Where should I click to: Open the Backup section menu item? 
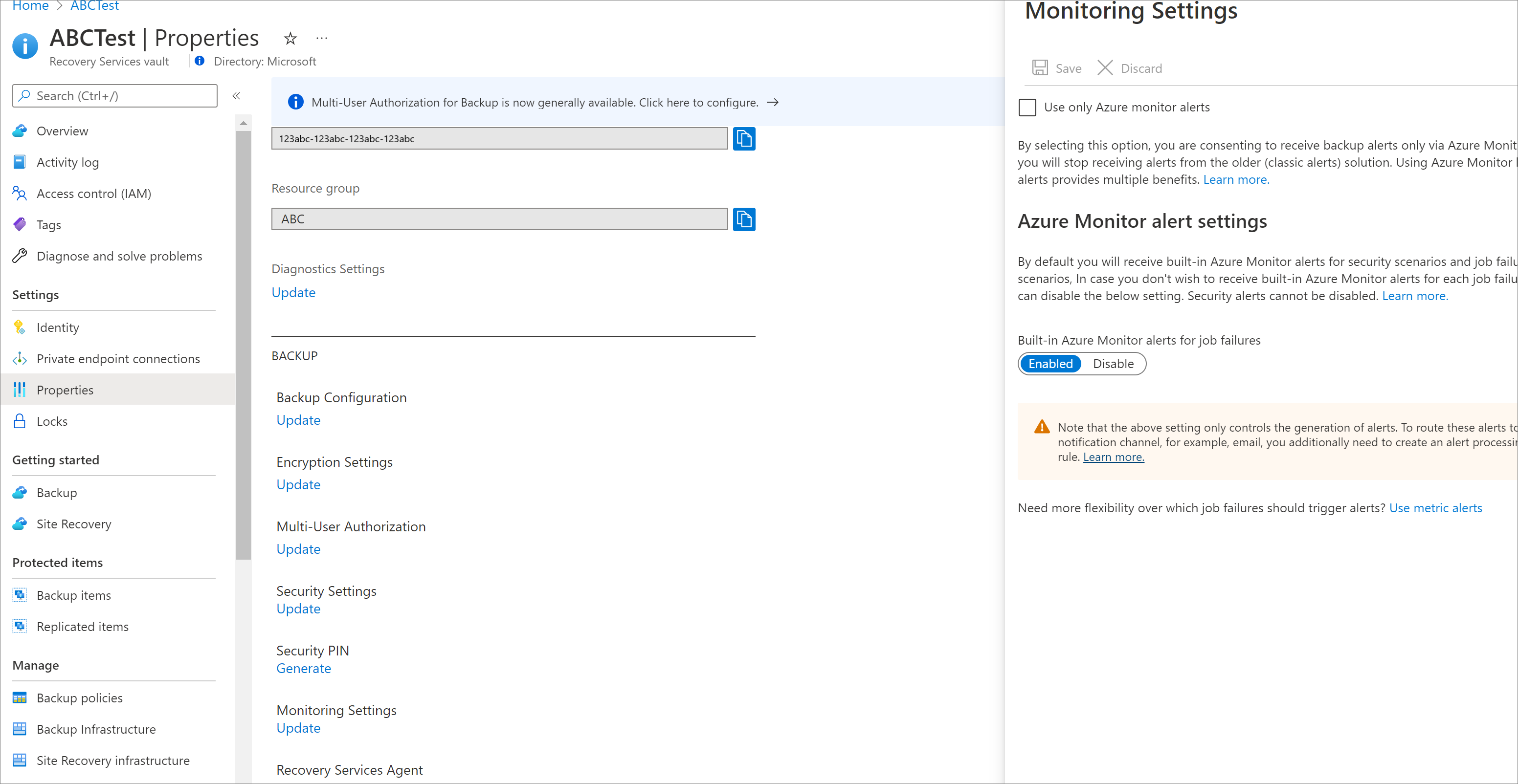pyautogui.click(x=57, y=492)
